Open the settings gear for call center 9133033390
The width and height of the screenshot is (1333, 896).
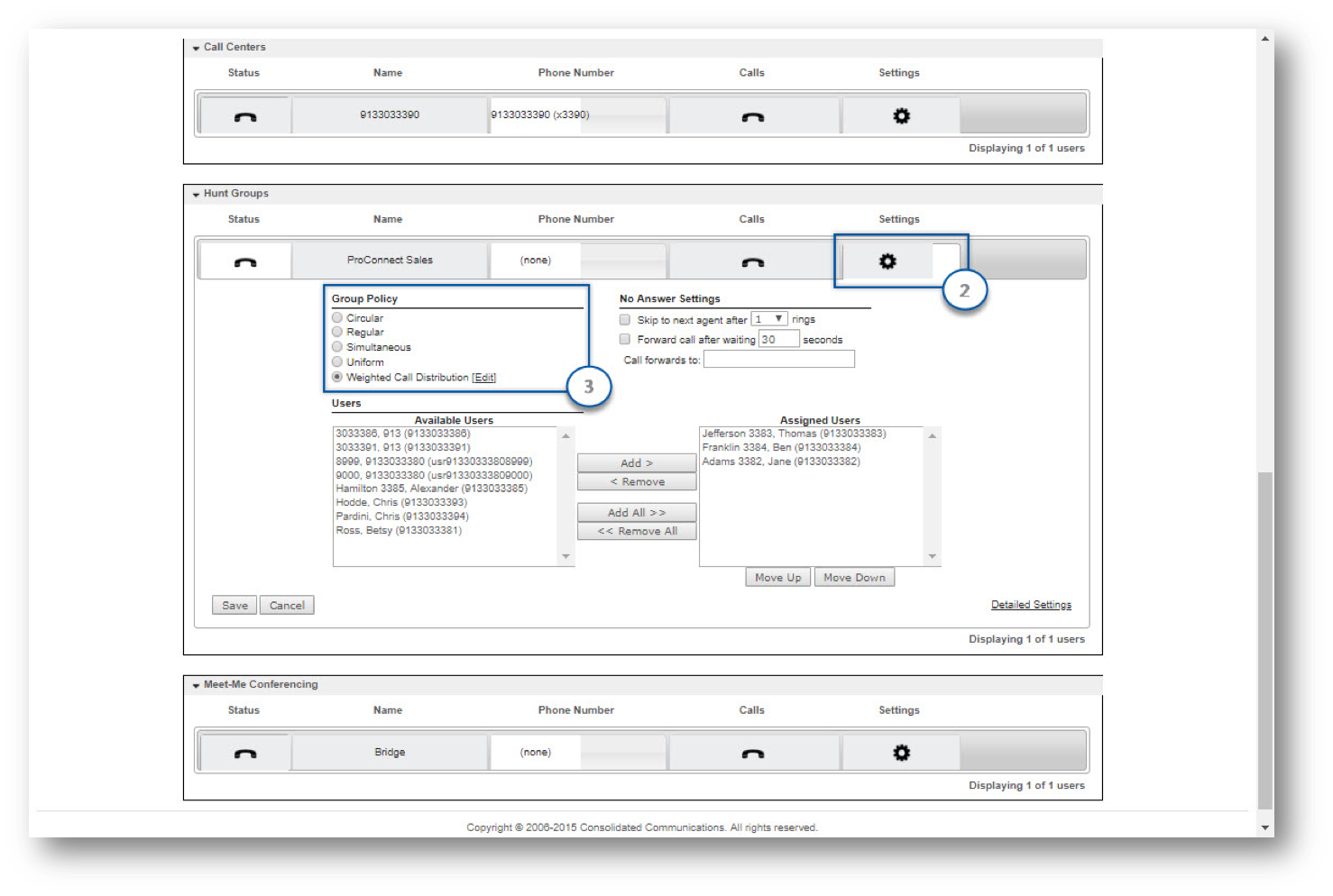click(x=901, y=116)
